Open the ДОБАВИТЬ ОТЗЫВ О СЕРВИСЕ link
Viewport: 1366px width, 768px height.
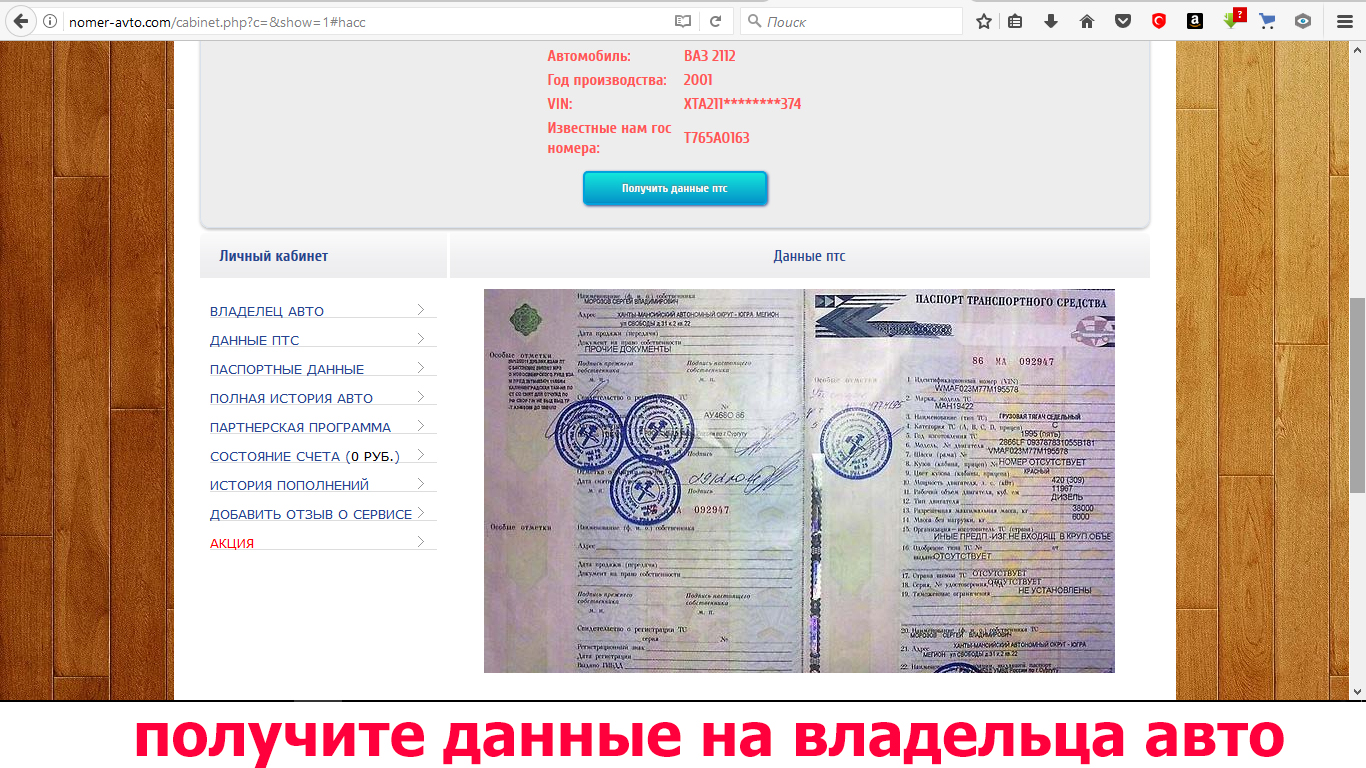click(x=310, y=514)
